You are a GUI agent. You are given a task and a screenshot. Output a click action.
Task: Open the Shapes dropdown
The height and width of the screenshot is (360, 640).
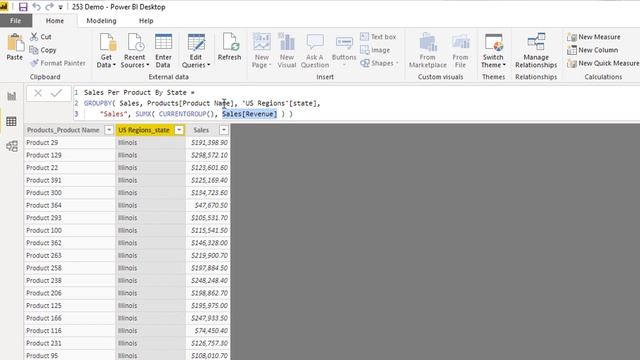(x=379, y=63)
